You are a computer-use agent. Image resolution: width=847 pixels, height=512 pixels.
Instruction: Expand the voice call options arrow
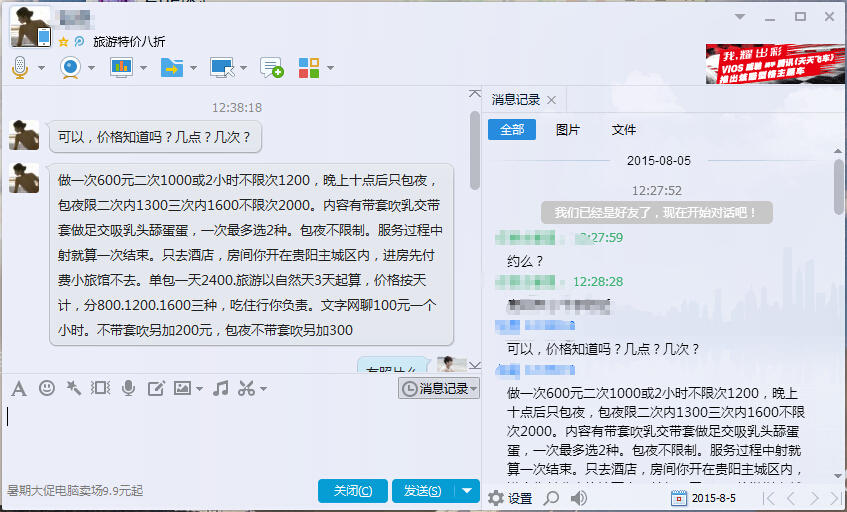42,69
